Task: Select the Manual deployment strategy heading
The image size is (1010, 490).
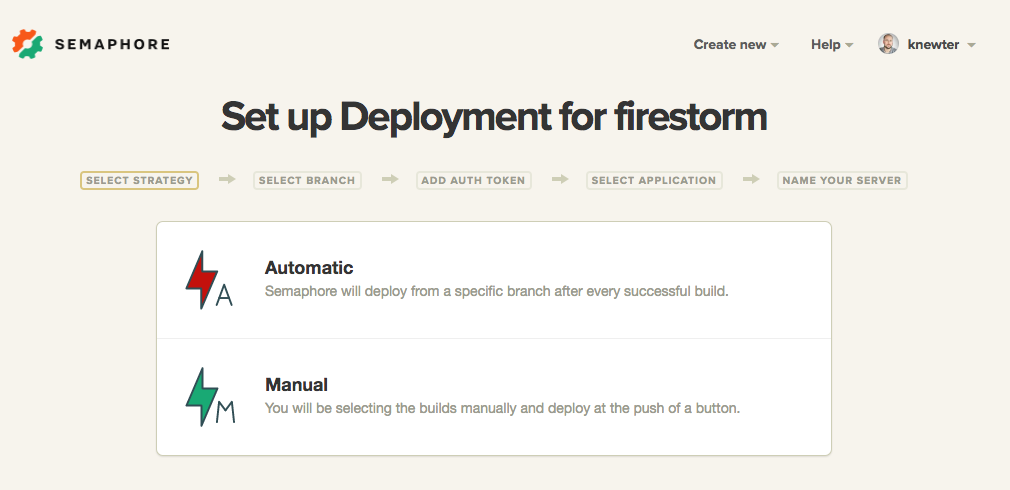Action: (x=296, y=384)
